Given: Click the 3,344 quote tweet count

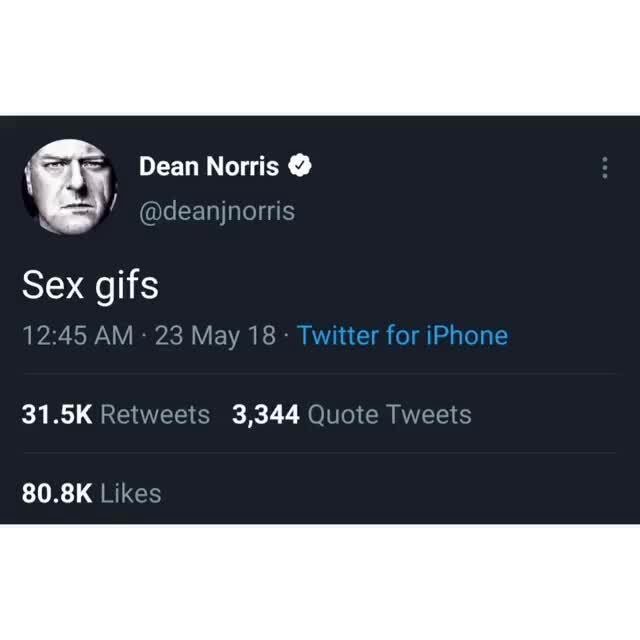Looking at the screenshot, I should click(266, 415).
